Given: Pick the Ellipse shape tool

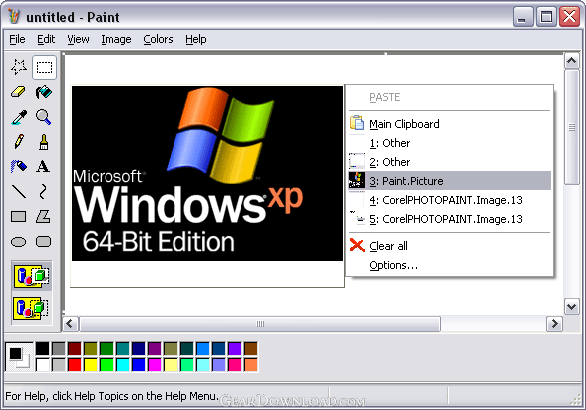Looking at the screenshot, I should (19, 241).
